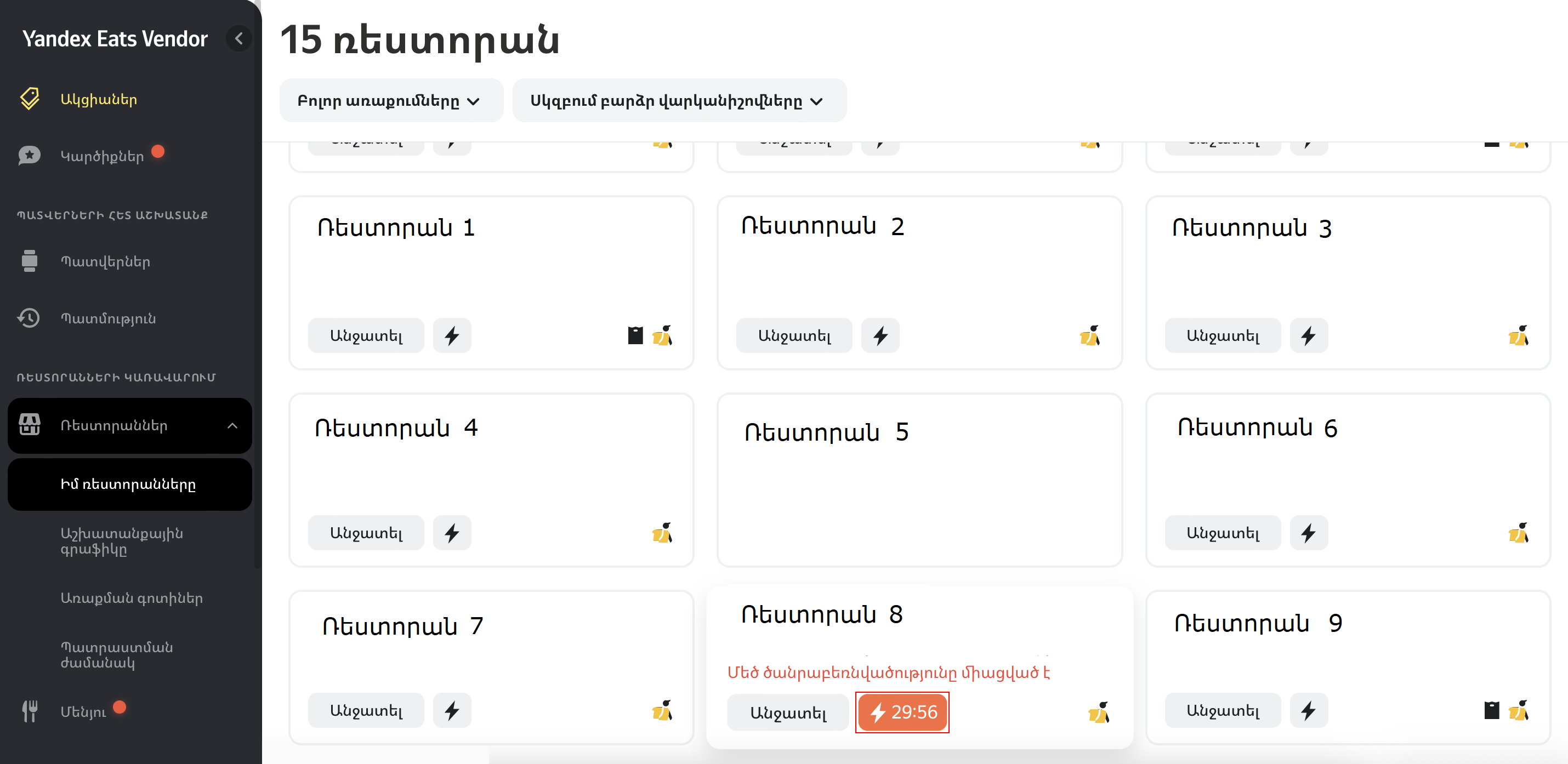Click the lightning bolt icon for Ռեստորան 9
The image size is (1568, 764).
click(x=1308, y=710)
